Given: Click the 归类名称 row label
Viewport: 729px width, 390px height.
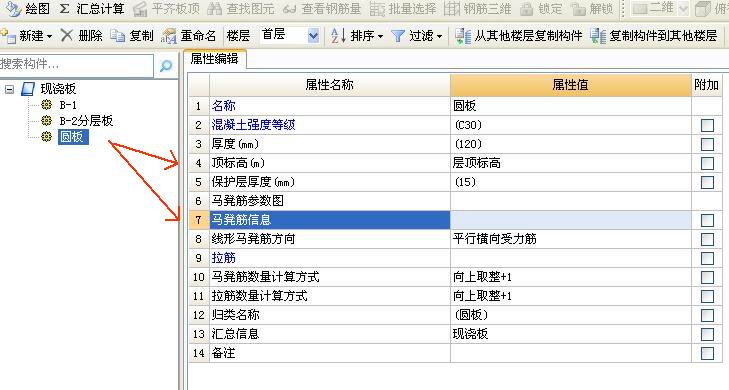Looking at the screenshot, I should pyautogui.click(x=235, y=315).
